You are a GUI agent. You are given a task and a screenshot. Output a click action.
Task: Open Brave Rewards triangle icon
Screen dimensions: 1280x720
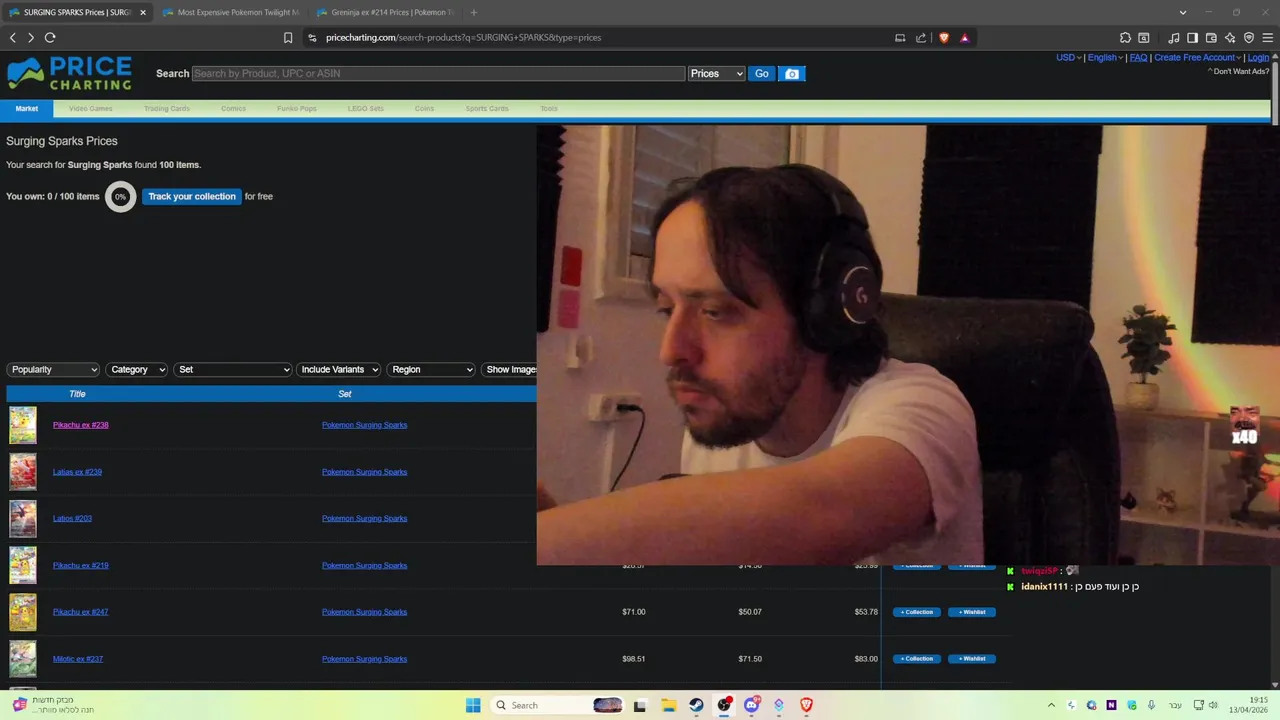click(x=964, y=37)
